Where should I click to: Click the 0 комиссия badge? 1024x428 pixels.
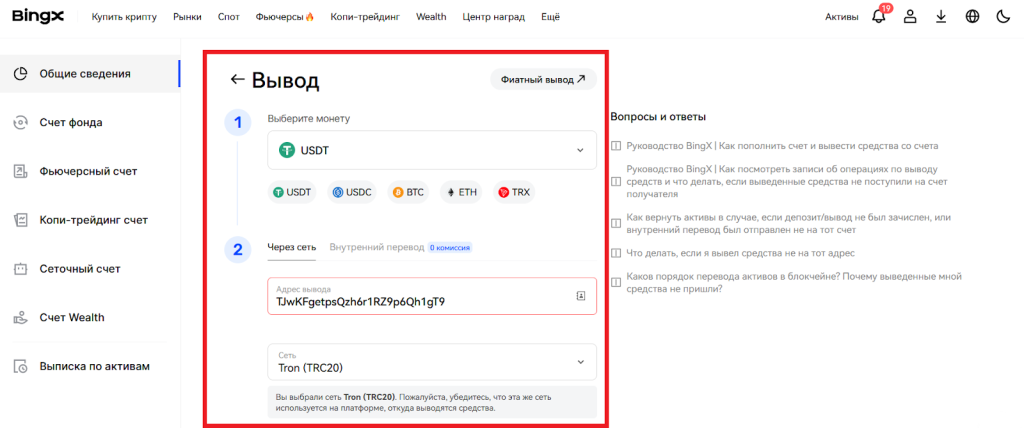point(450,248)
